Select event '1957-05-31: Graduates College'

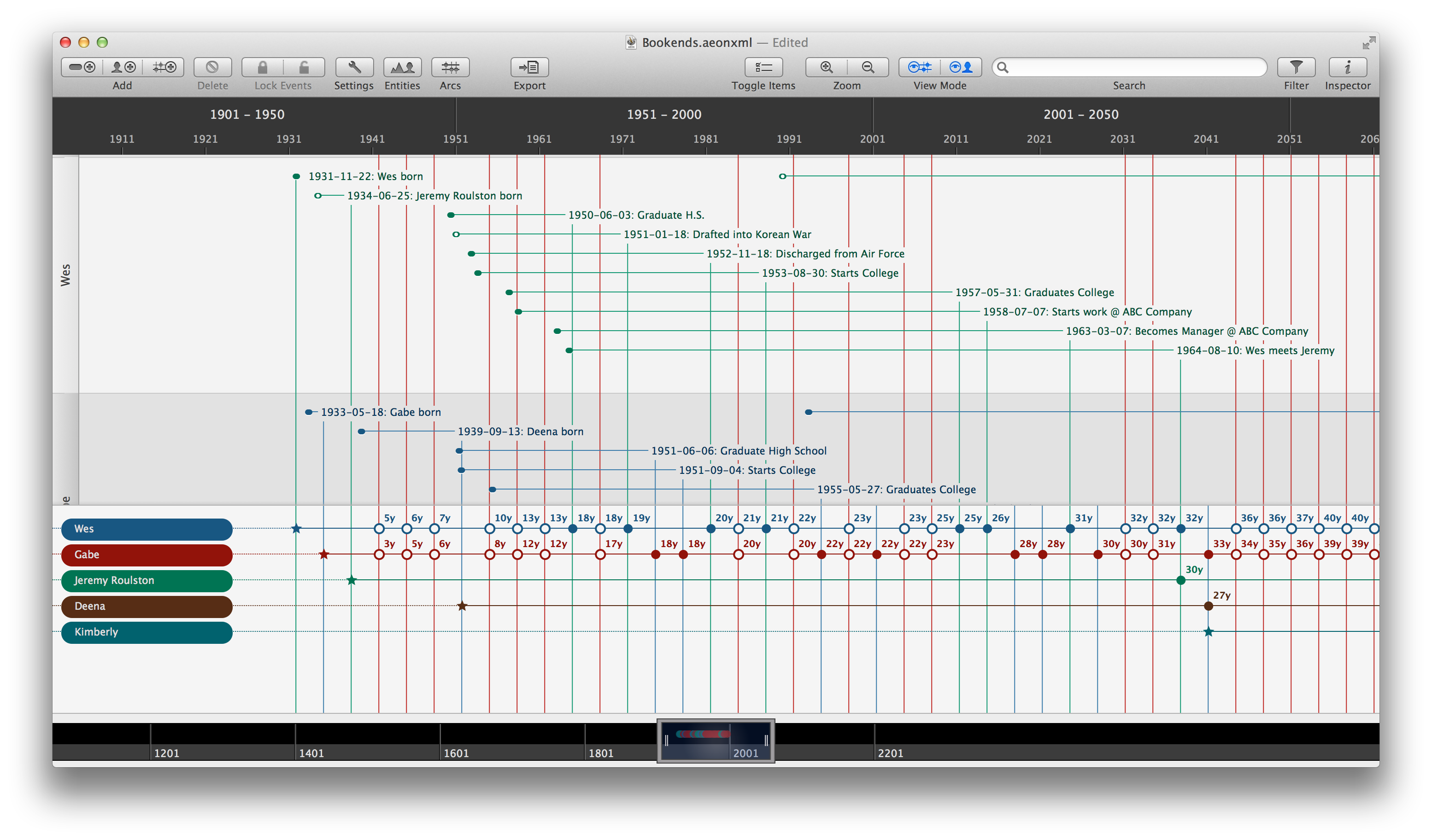tap(1034, 292)
